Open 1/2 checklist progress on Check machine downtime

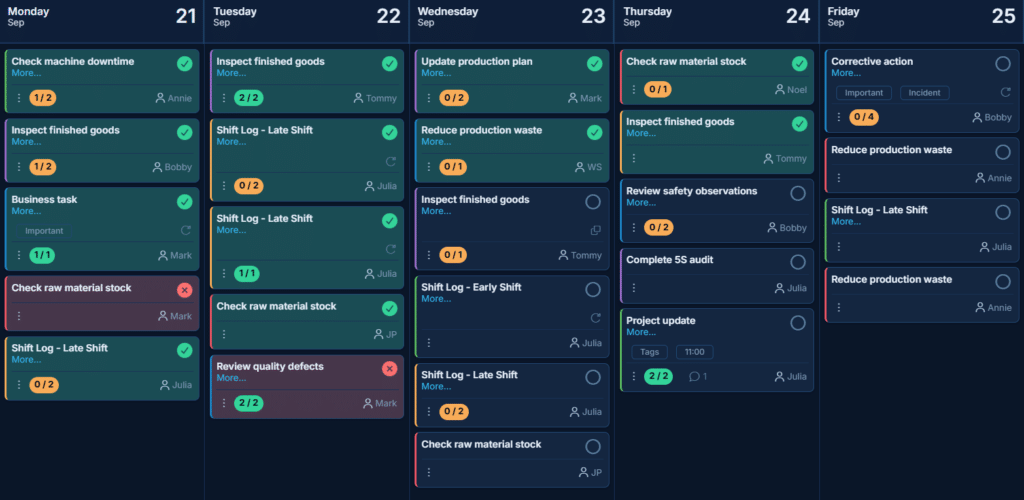[x=42, y=98]
